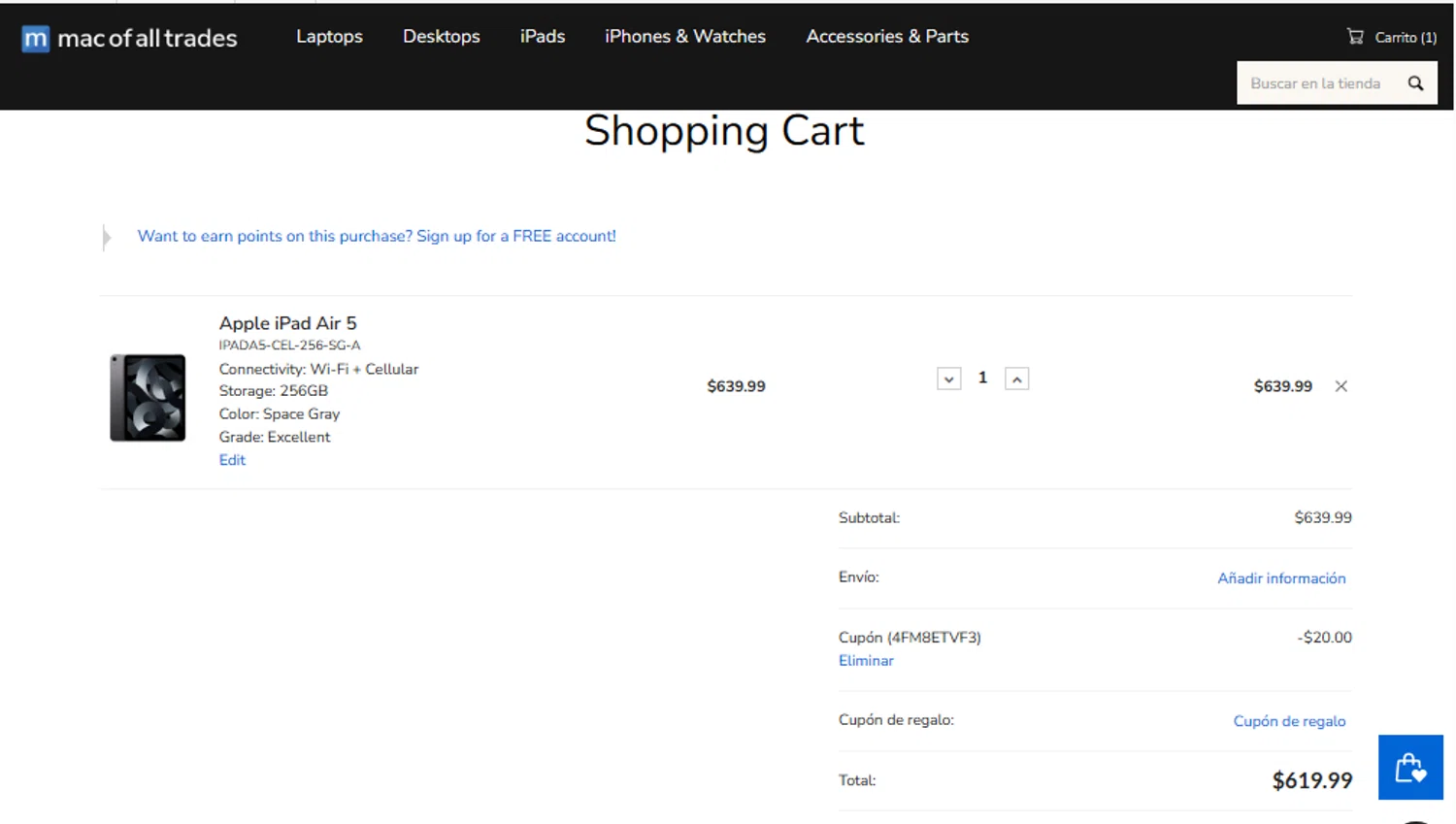
Task: Click the small arrow beside the points message
Action: point(107,237)
